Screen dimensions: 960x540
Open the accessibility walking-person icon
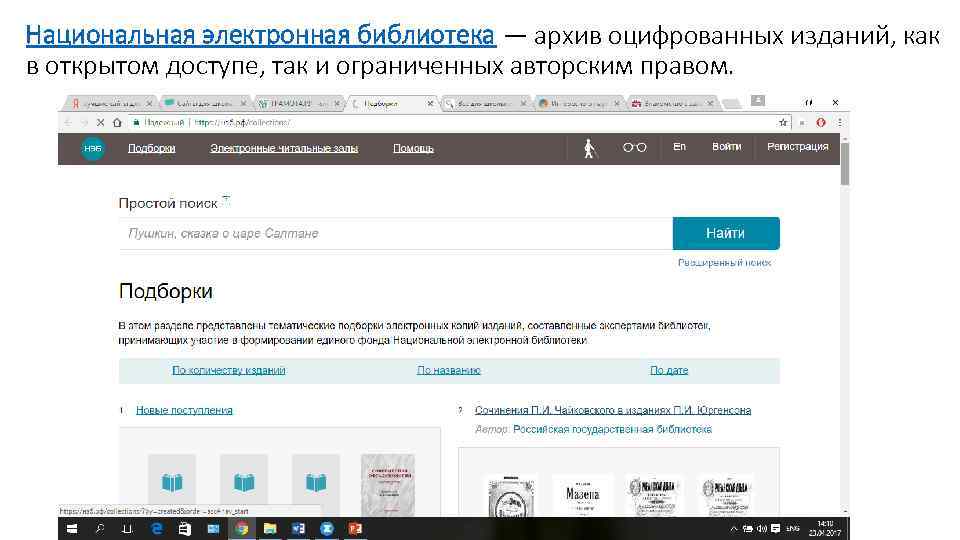click(x=589, y=148)
